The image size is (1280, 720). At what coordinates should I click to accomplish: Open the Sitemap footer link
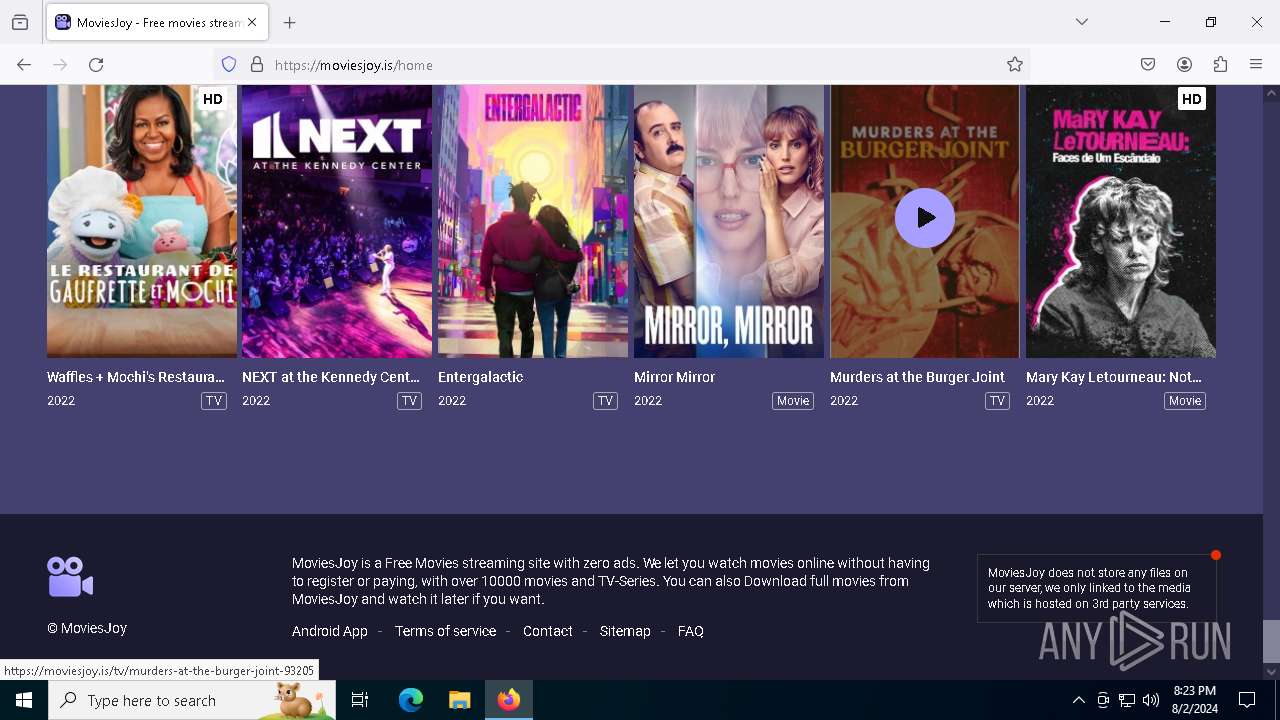tap(625, 631)
